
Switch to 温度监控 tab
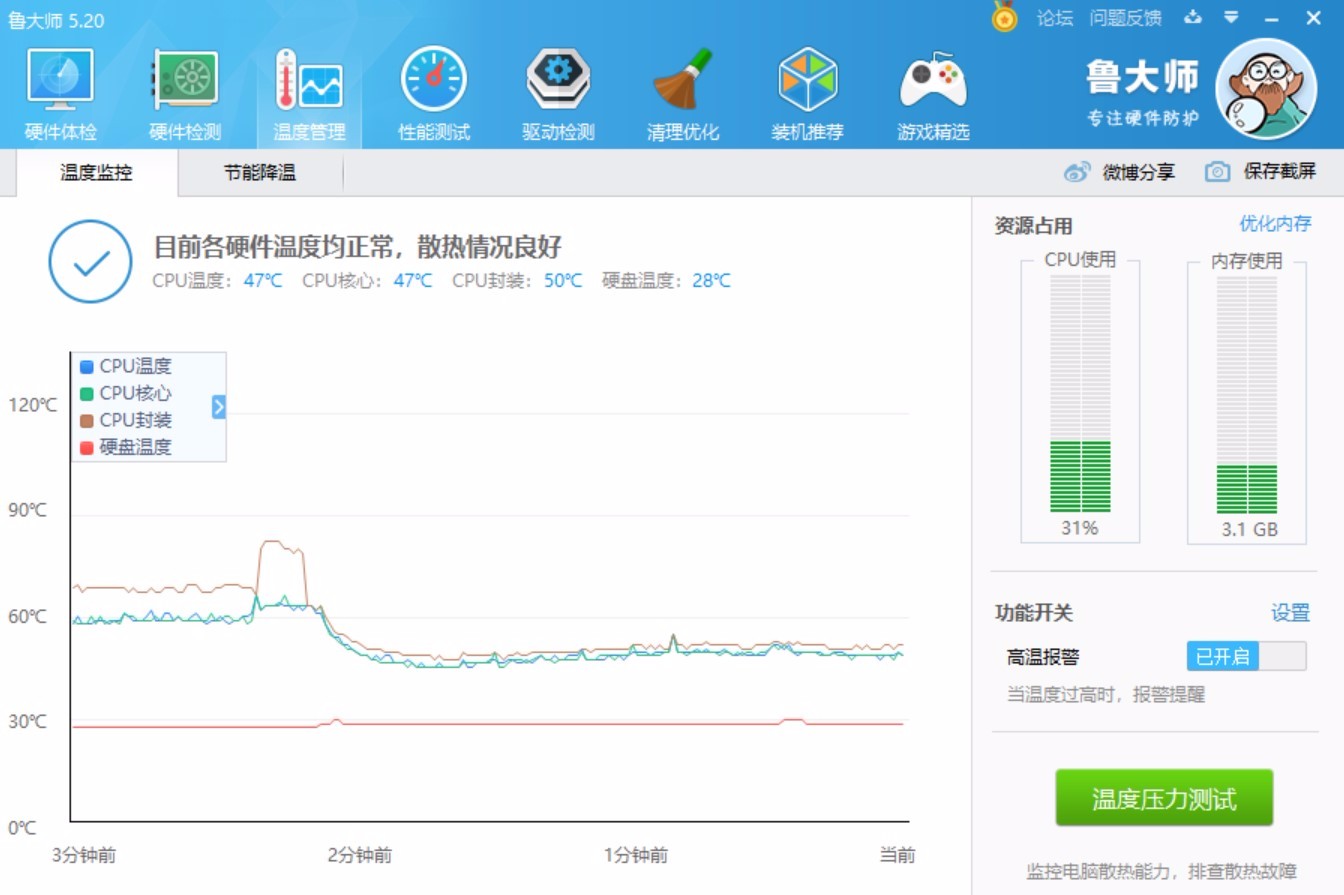(96, 172)
